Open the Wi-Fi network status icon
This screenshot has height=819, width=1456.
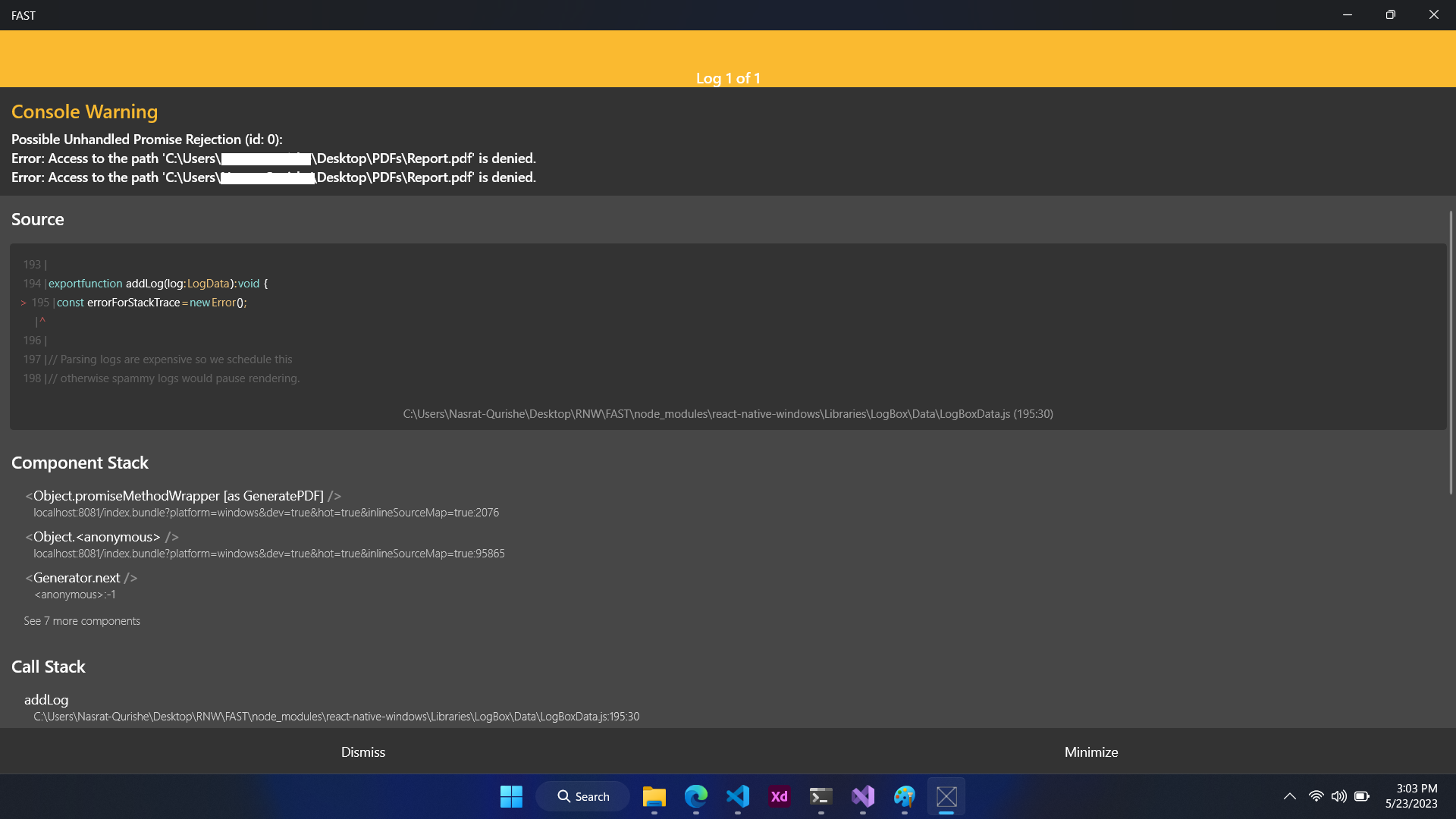1316,796
